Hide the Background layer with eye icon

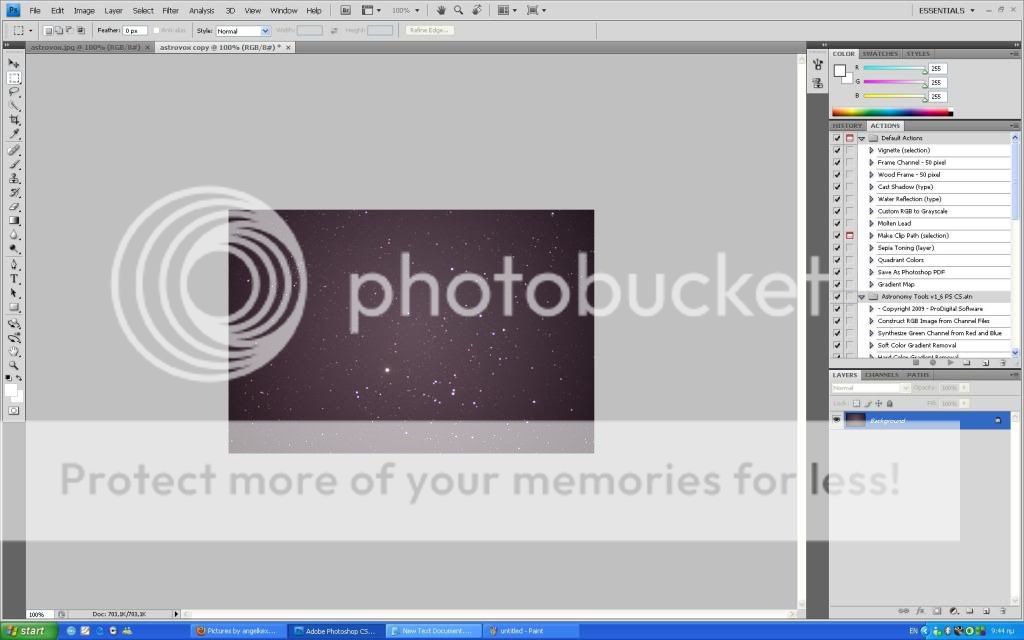837,421
